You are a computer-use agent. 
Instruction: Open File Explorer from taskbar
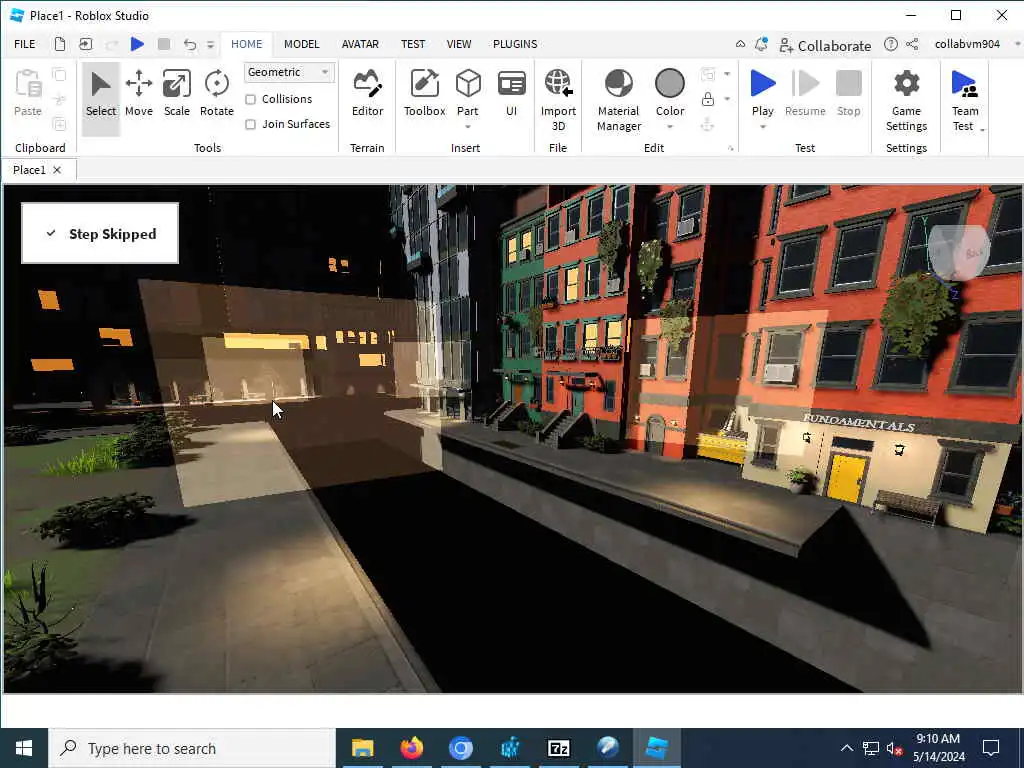[362, 748]
